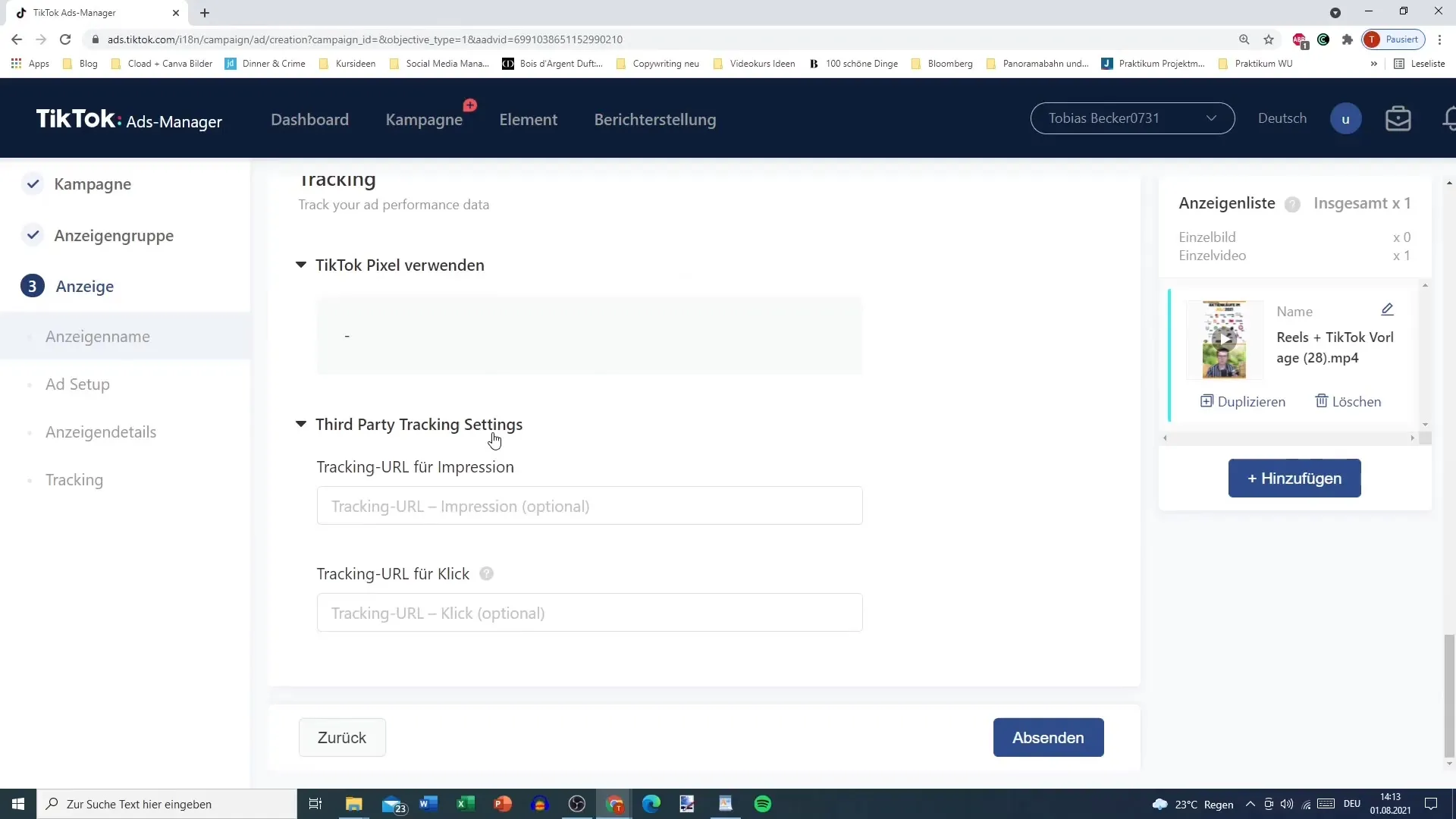Open the browser zoom magnifier icon
1456x819 pixels.
1244,39
